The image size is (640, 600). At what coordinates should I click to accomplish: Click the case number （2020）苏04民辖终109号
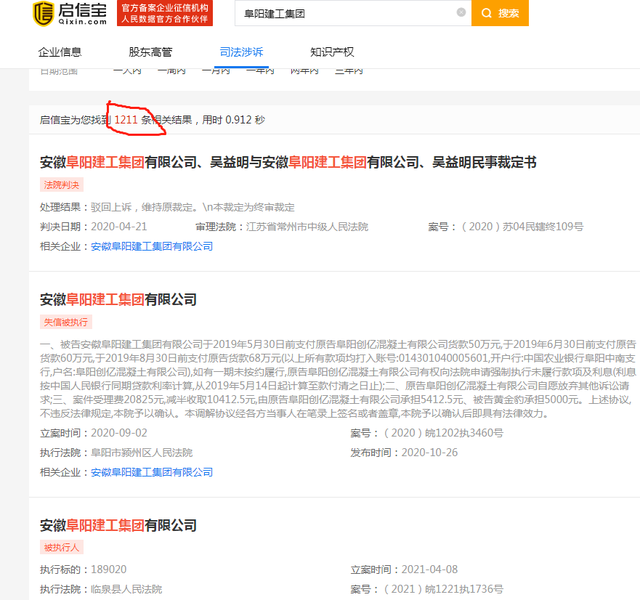[522, 227]
